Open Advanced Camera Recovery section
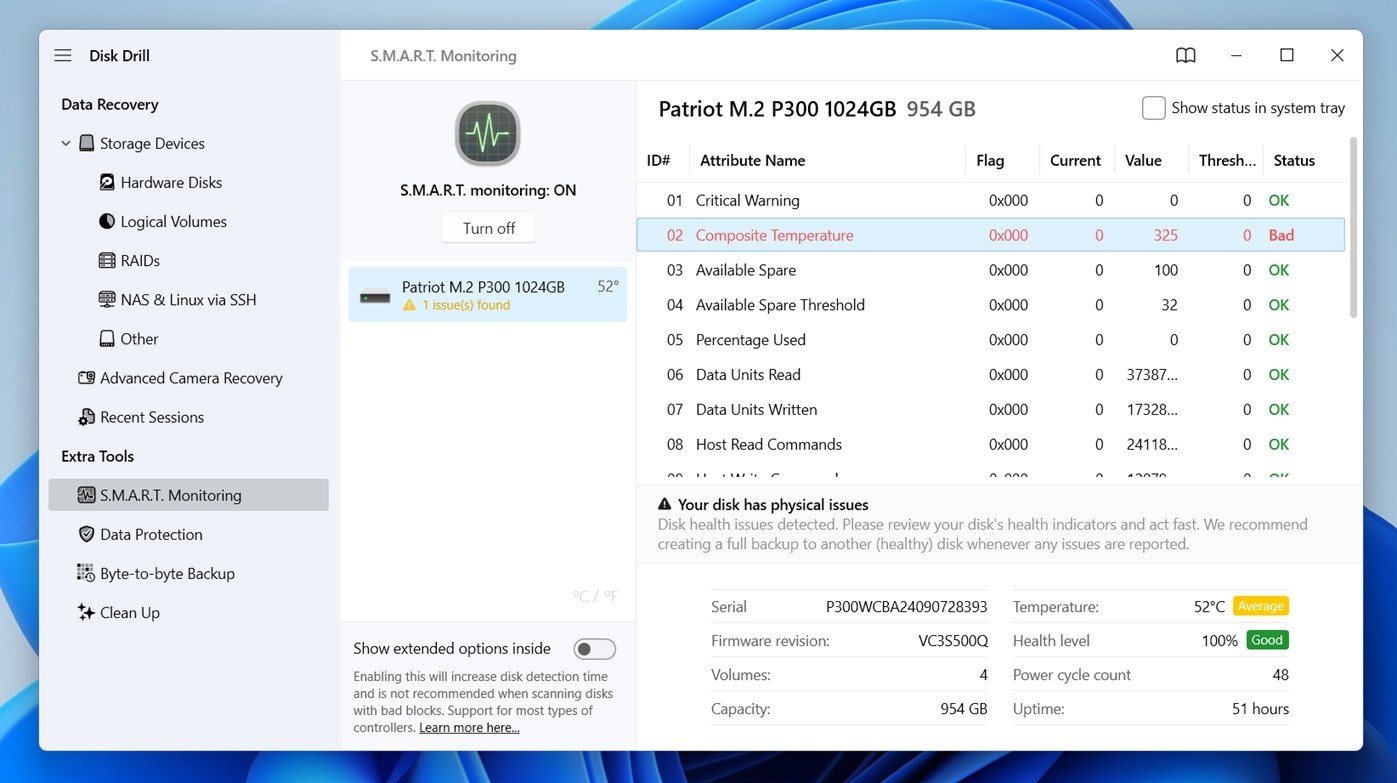This screenshot has width=1397, height=783. [x=191, y=378]
